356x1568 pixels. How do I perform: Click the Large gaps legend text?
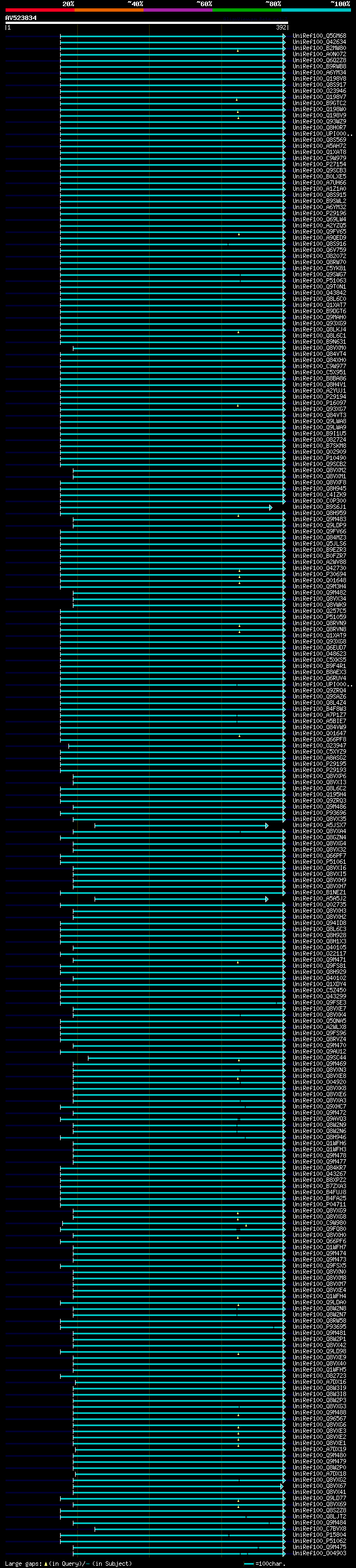tap(69, 1564)
